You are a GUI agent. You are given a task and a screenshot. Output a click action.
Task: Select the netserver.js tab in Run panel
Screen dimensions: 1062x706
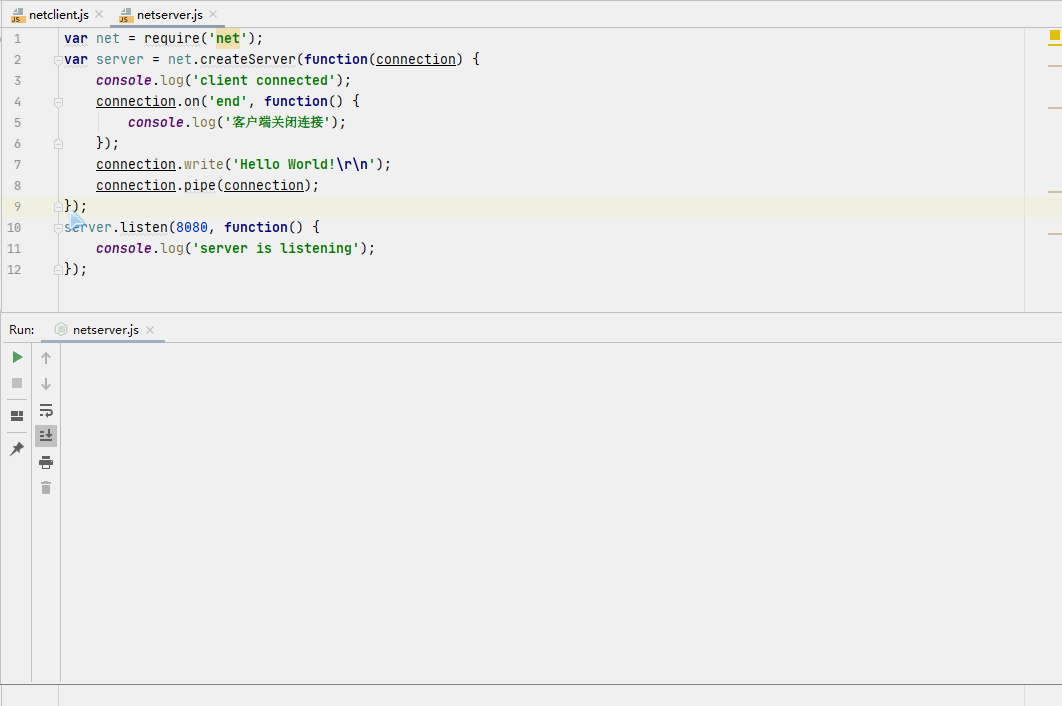(105, 330)
